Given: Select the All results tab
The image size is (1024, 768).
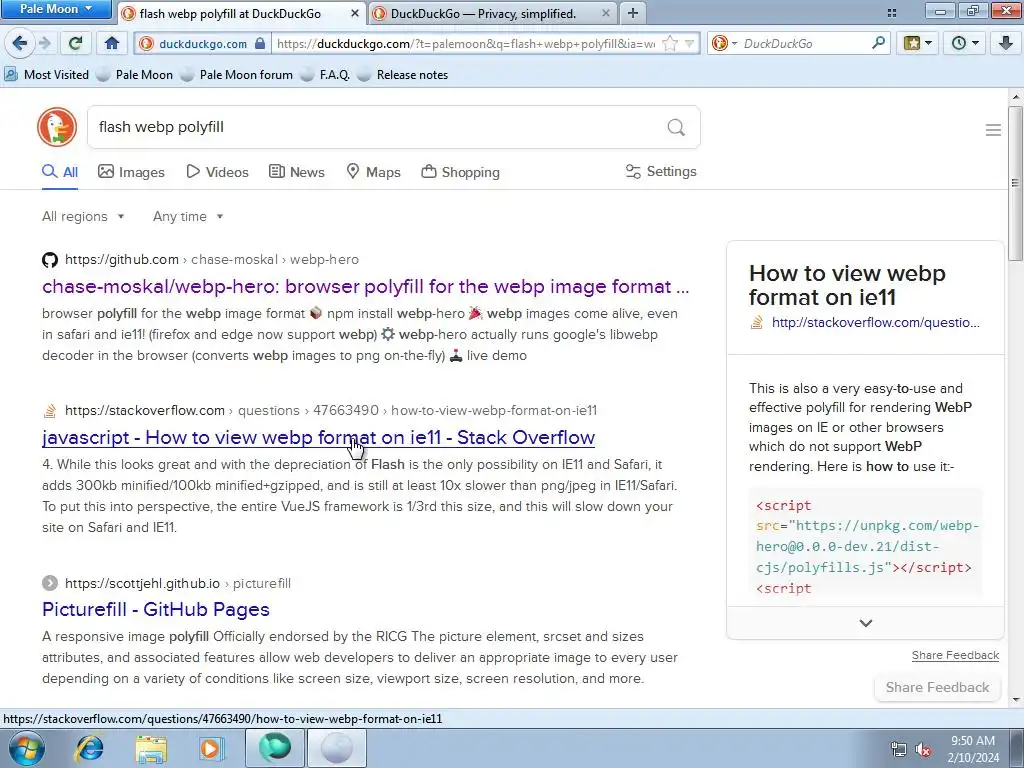Looking at the screenshot, I should point(60,172).
